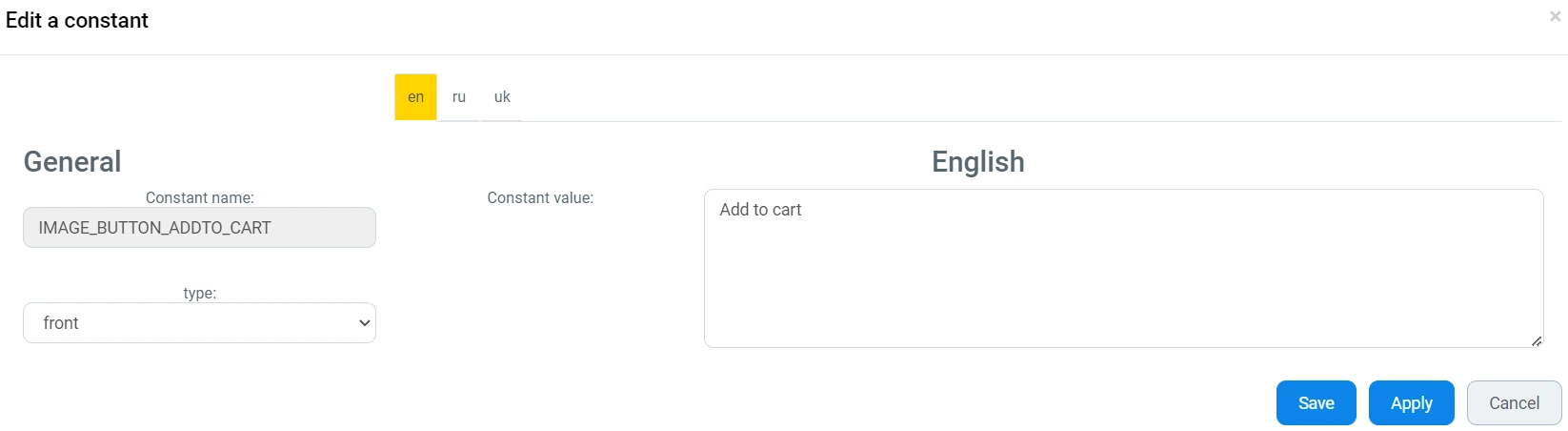Click the Constant name label

[x=199, y=198]
